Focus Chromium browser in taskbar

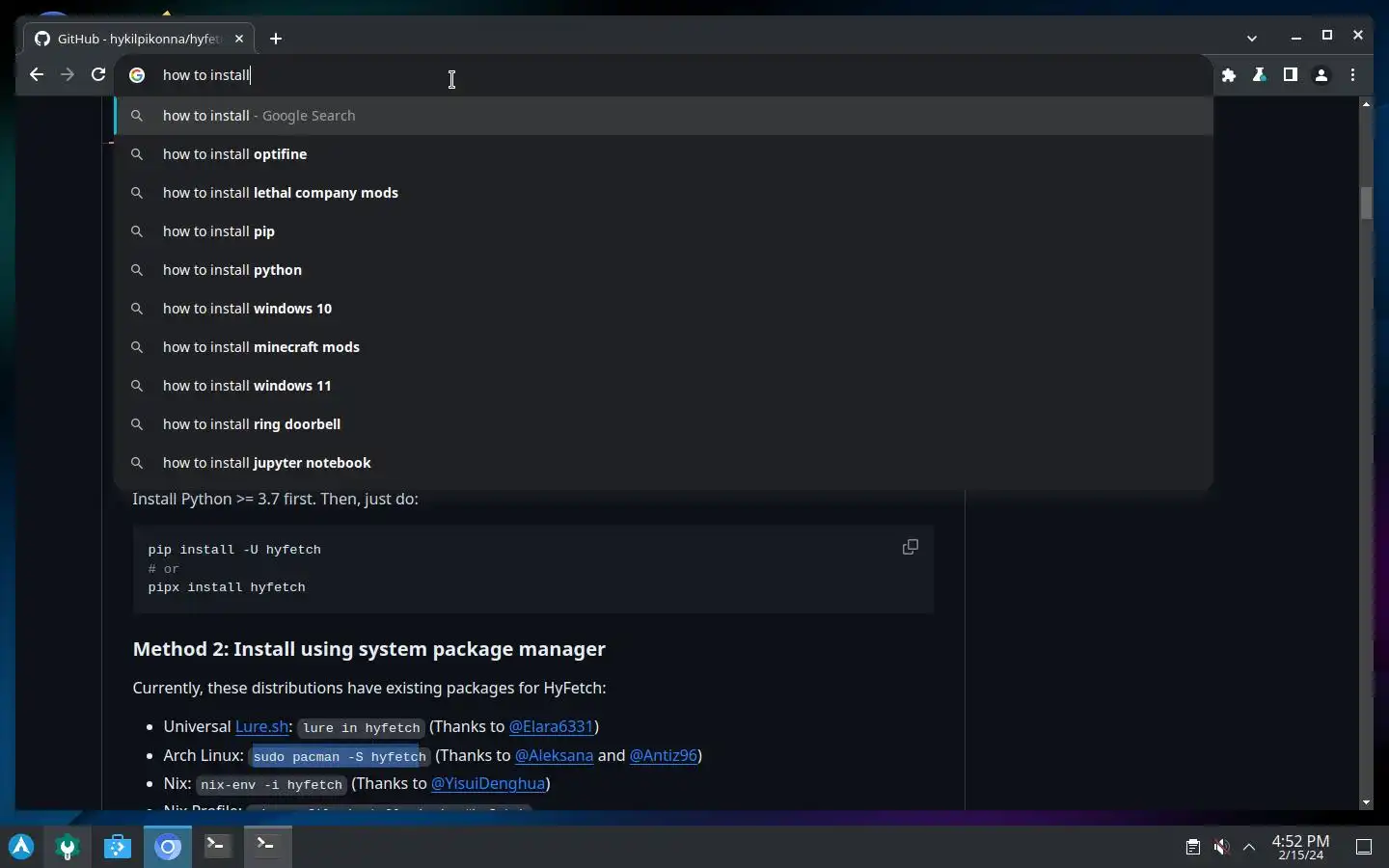pyautogui.click(x=168, y=847)
